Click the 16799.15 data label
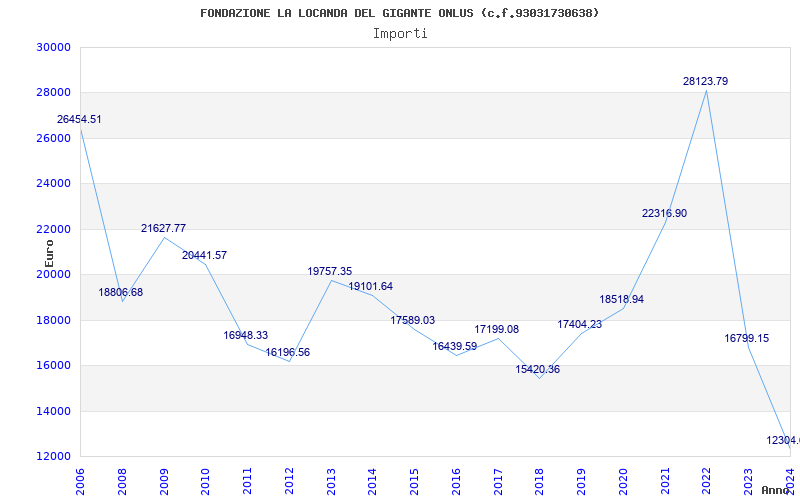Screen dimensions: 800x500 pyautogui.click(x=746, y=338)
